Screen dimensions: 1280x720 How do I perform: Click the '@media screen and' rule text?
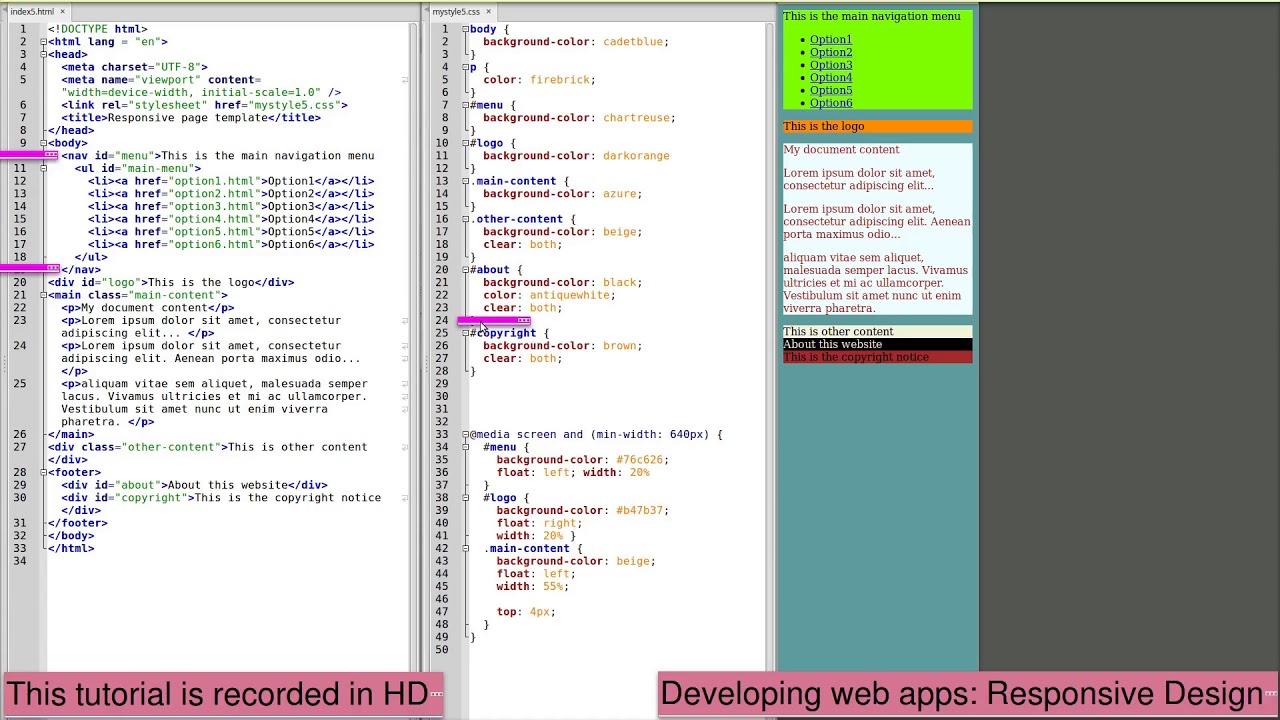pyautogui.click(x=528, y=434)
